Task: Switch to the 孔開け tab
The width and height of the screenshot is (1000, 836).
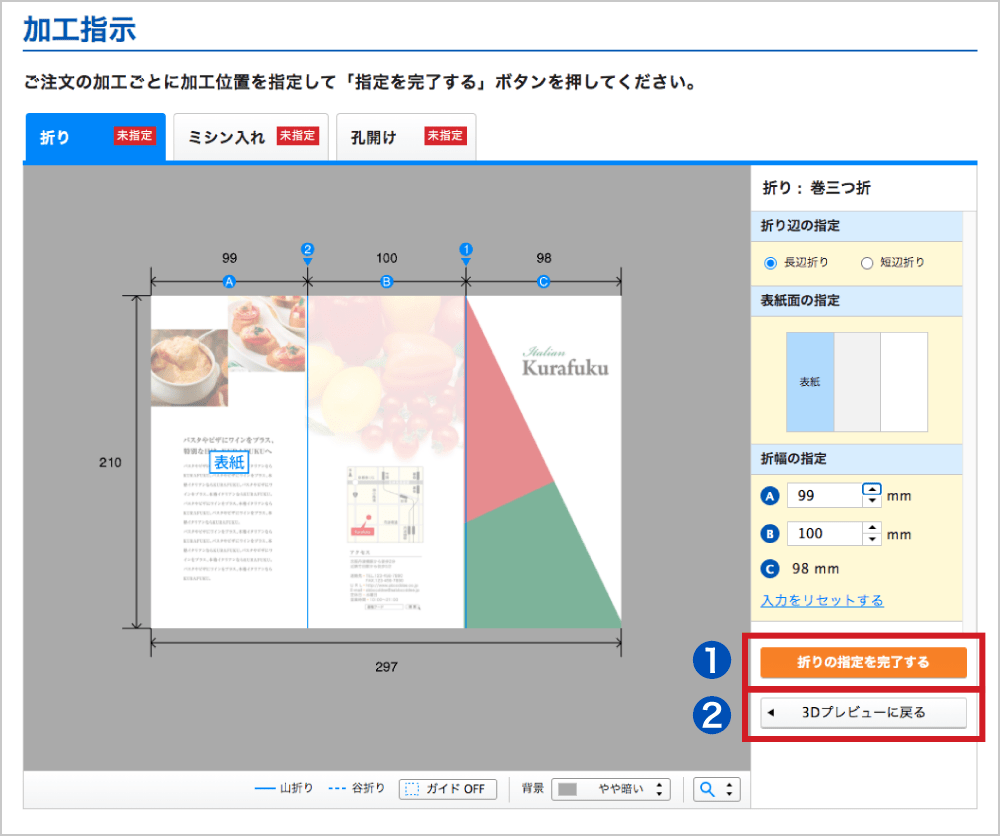Action: (405, 137)
